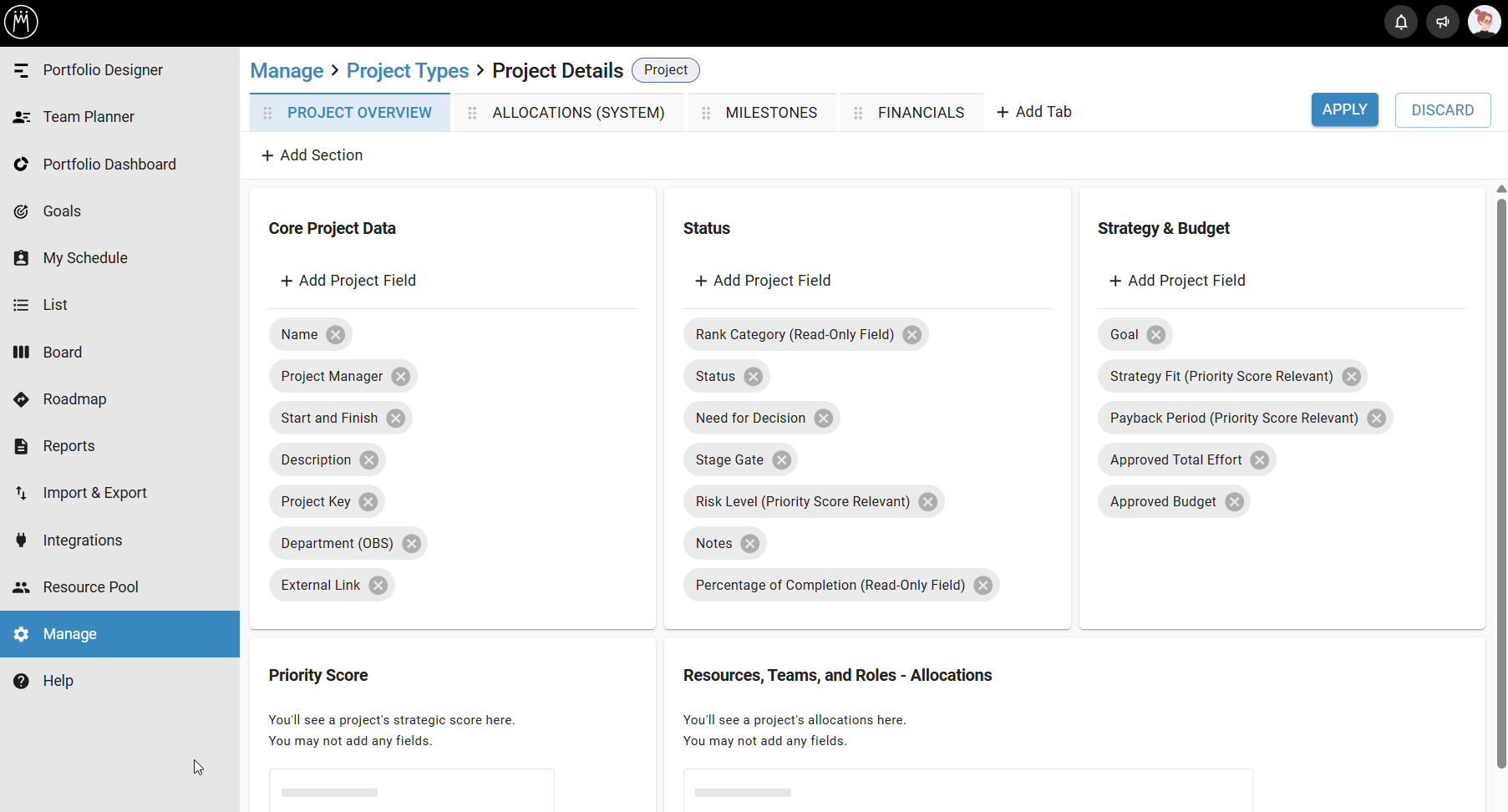Click the Milestones tab drag handle

tap(706, 113)
